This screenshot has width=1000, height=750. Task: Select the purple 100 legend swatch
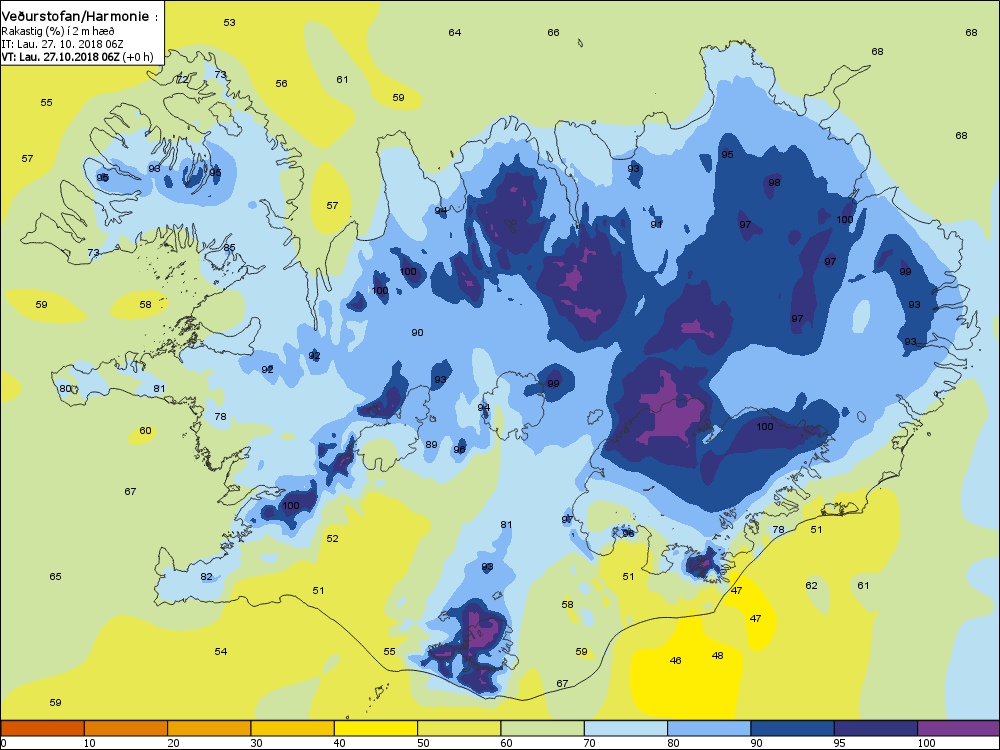click(959, 728)
